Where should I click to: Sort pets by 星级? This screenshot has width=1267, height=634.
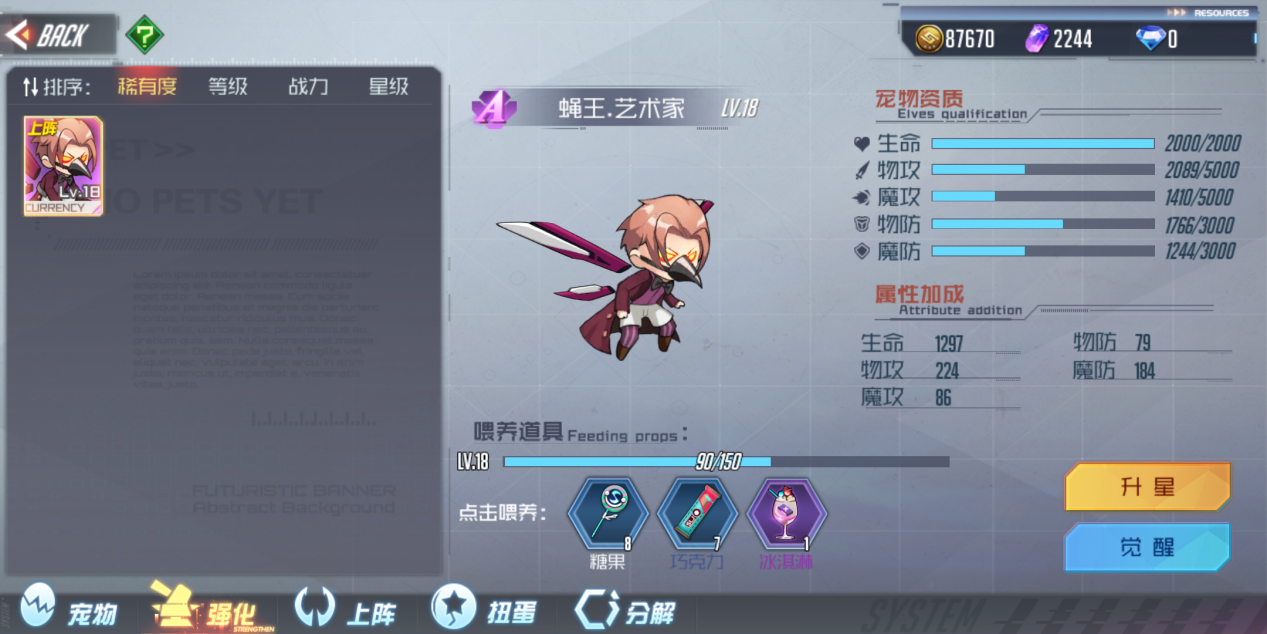[x=388, y=87]
